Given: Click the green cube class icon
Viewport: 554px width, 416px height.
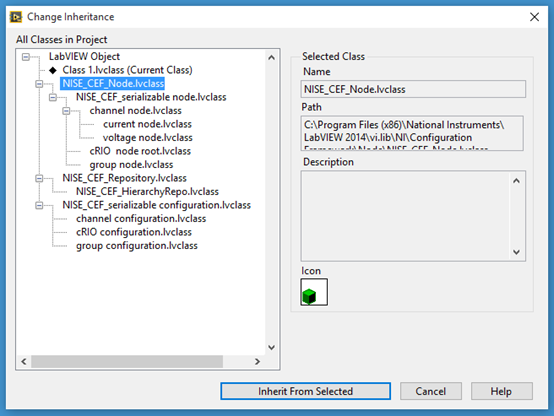Looking at the screenshot, I should point(314,292).
